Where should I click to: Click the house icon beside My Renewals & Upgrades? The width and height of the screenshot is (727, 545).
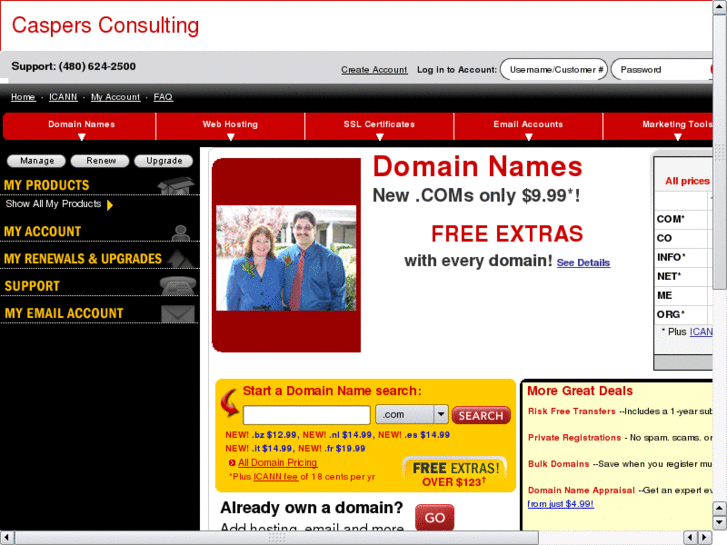[180, 259]
